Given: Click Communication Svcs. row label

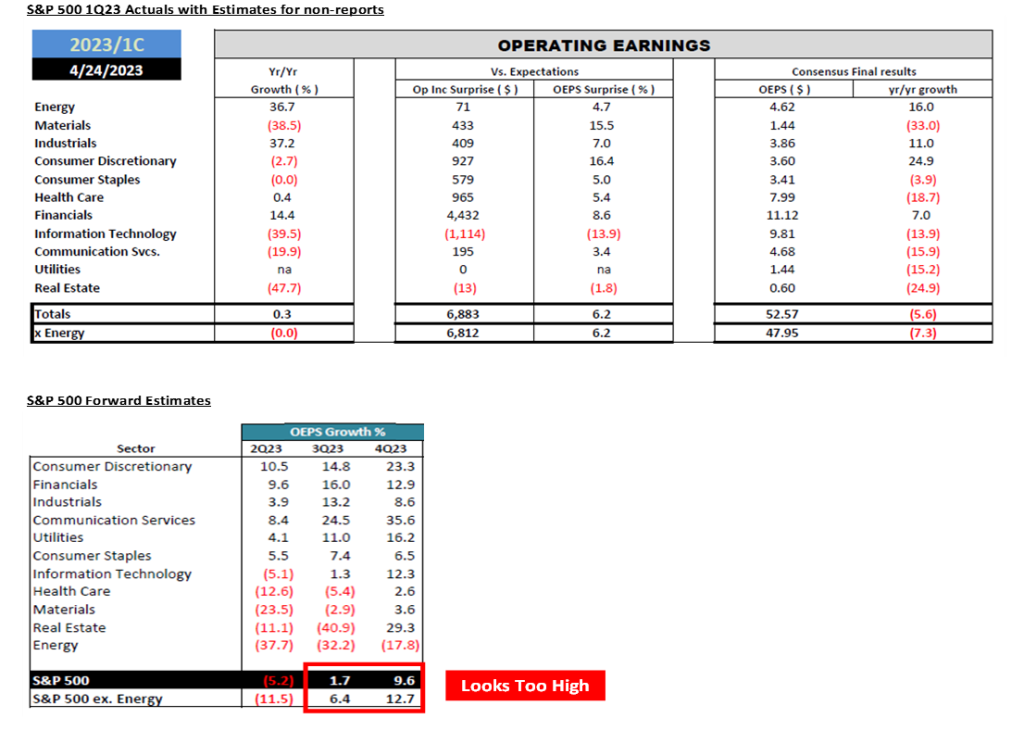Looking at the screenshot, I should (x=97, y=252).
